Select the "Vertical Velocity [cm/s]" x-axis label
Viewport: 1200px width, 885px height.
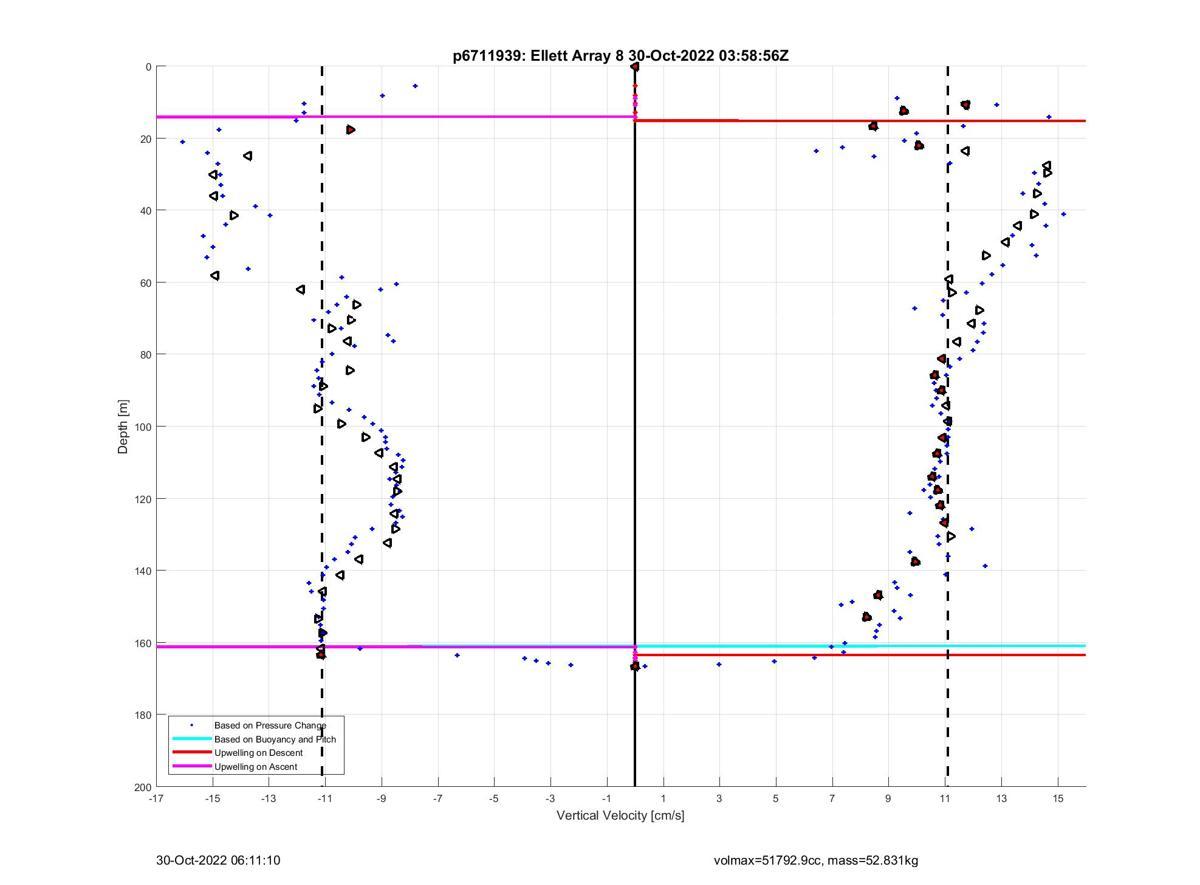coord(620,815)
